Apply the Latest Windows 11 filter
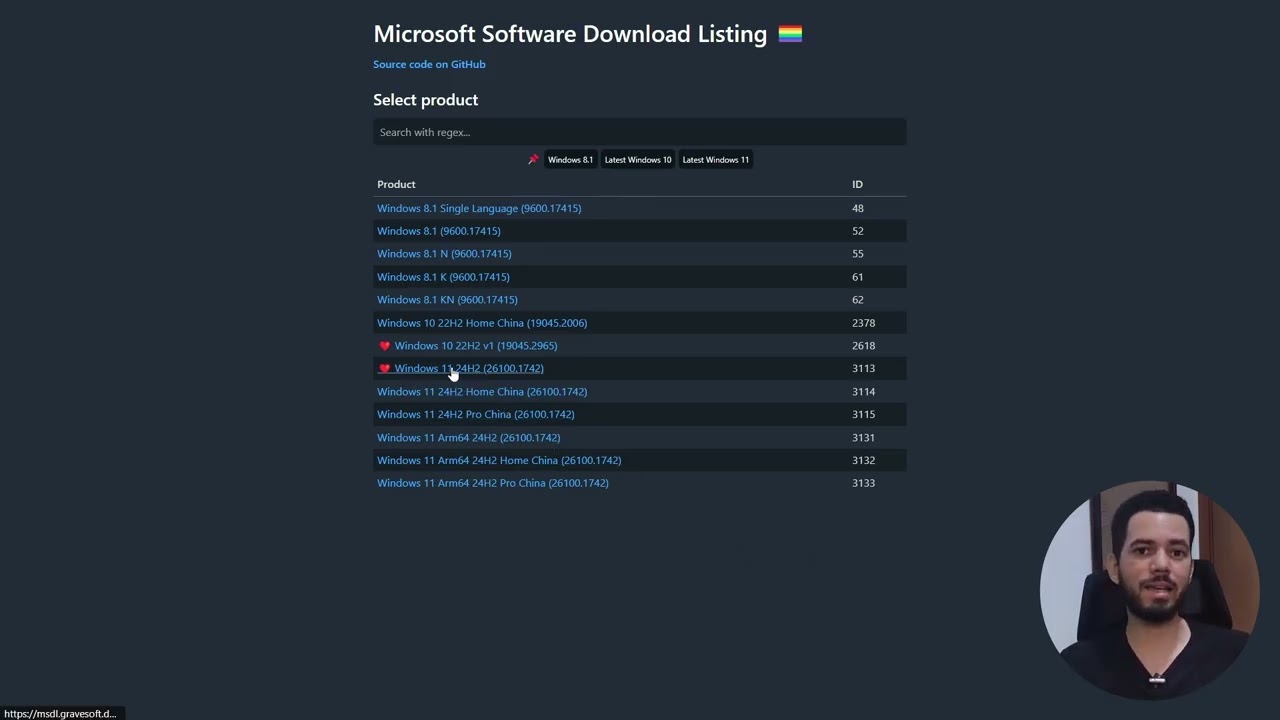 [715, 159]
